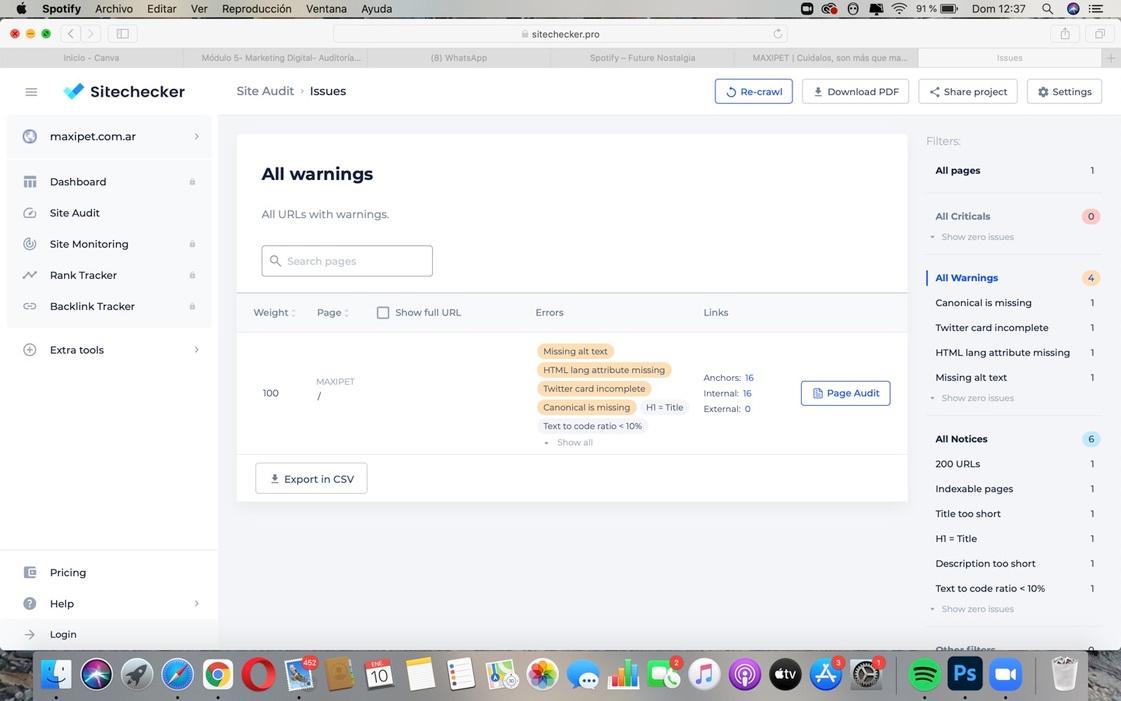Viewport: 1121px width, 701px height.
Task: Switch to Inicio - Canva browser tab
Action: click(92, 58)
